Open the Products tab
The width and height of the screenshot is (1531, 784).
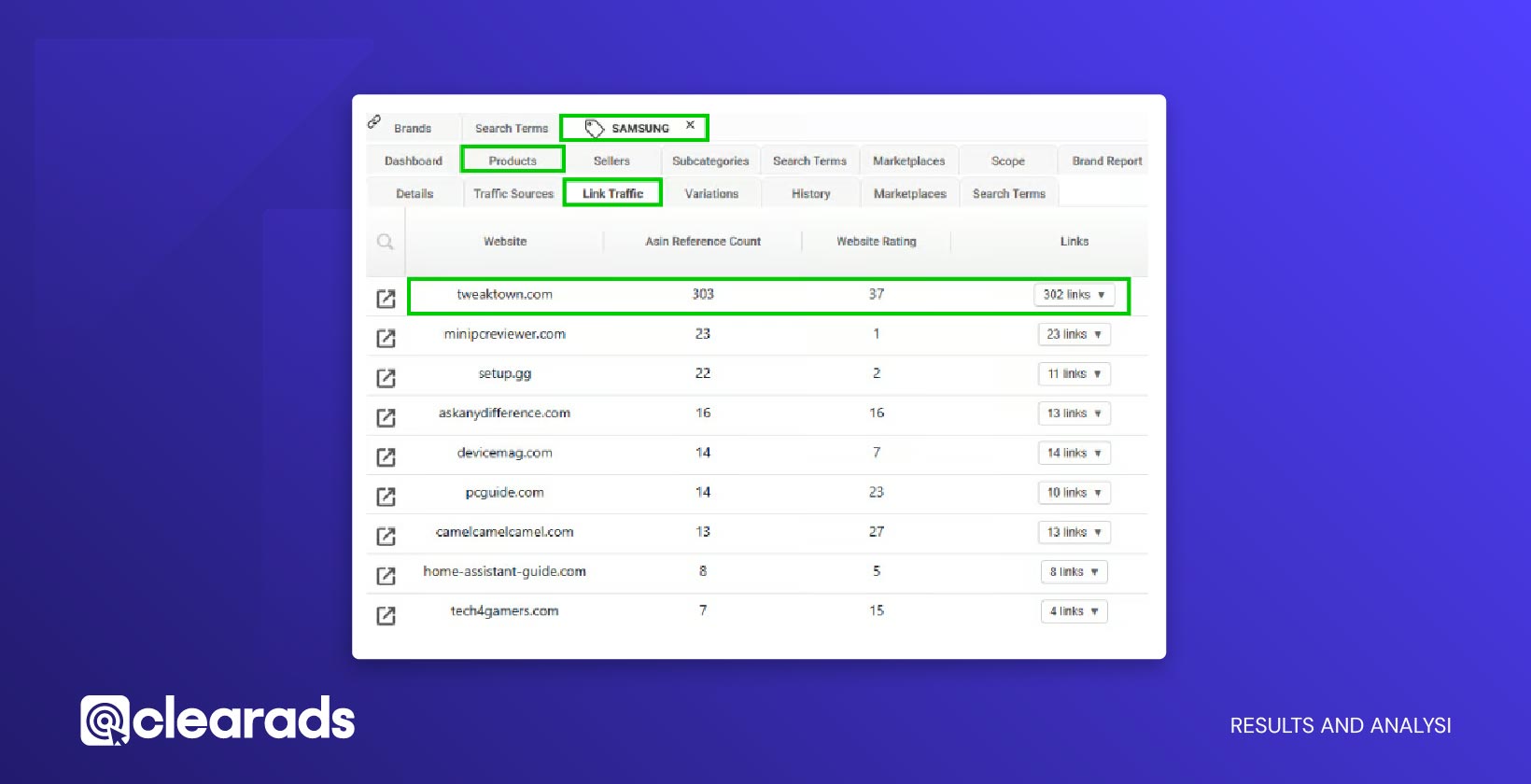coord(513,161)
